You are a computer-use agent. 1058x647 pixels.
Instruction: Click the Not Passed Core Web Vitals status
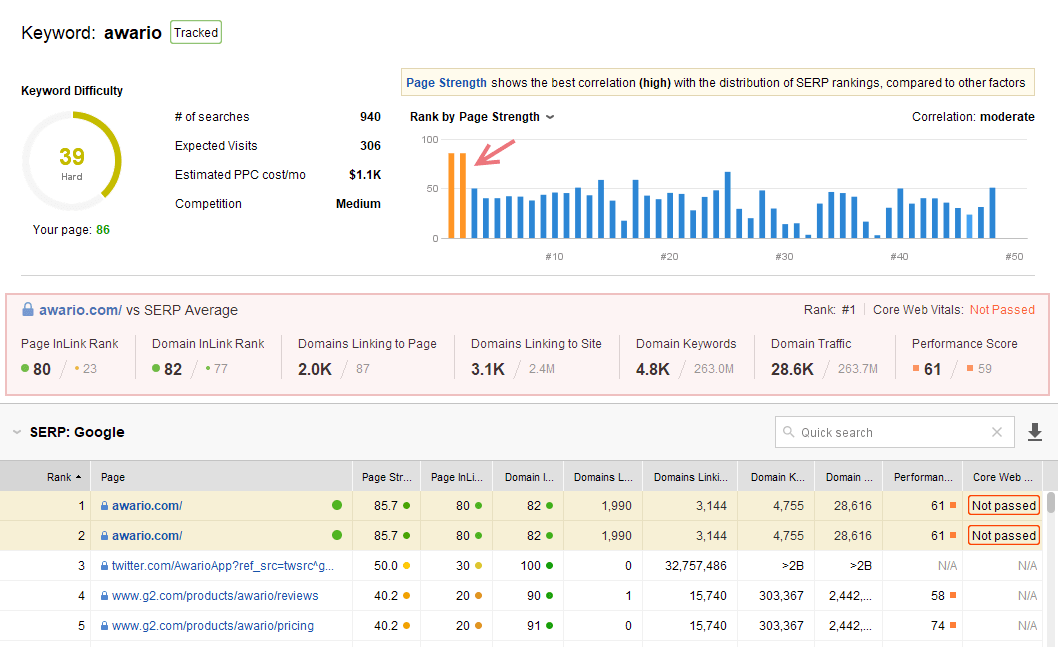pyautogui.click(x=1002, y=310)
